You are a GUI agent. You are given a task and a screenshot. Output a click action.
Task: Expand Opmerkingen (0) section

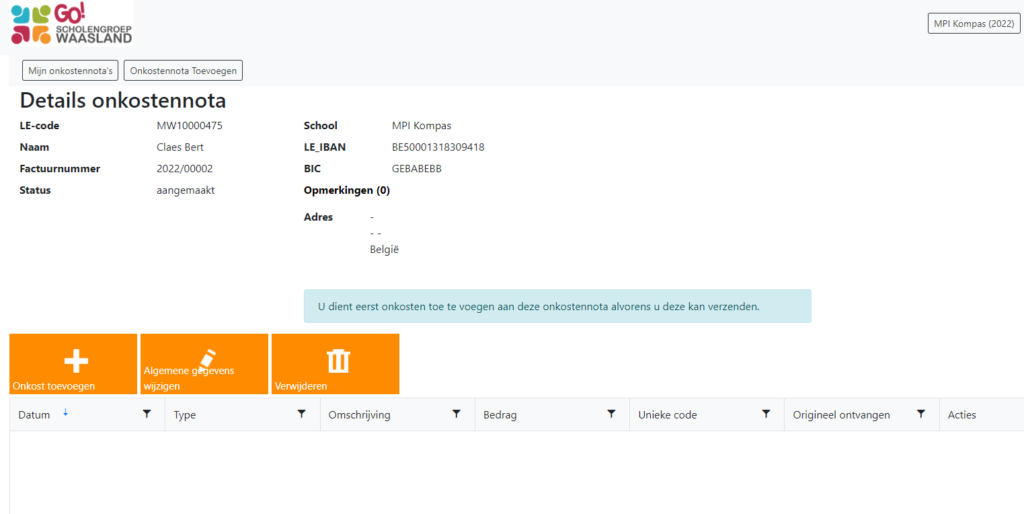(346, 190)
